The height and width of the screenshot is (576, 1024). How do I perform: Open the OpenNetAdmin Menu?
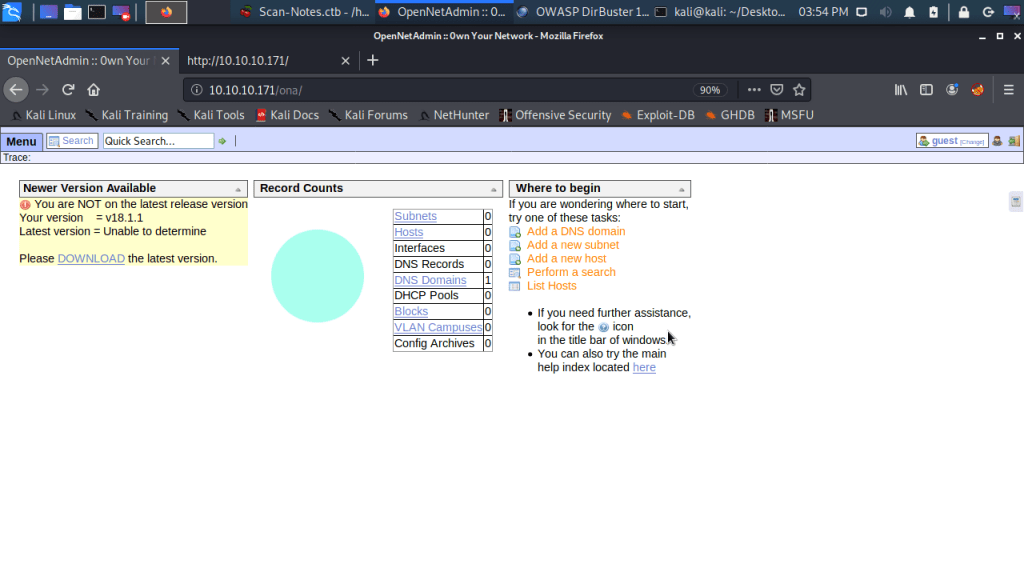(x=21, y=142)
